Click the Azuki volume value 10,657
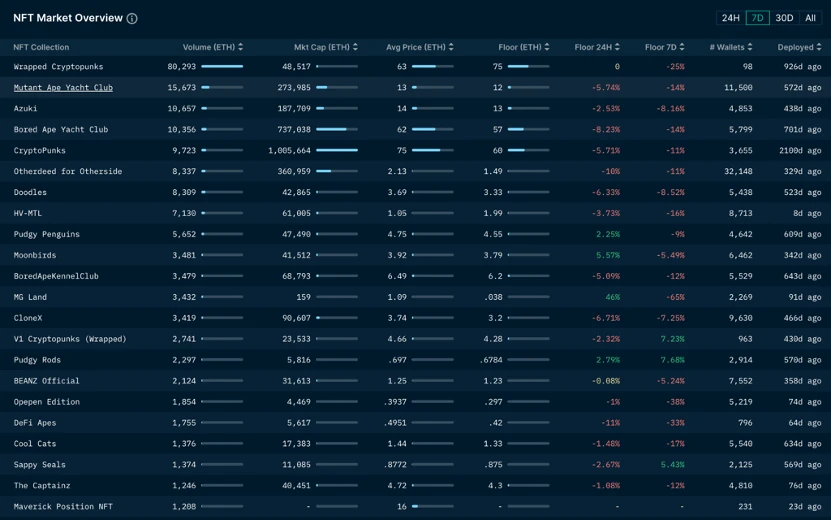 pos(181,108)
